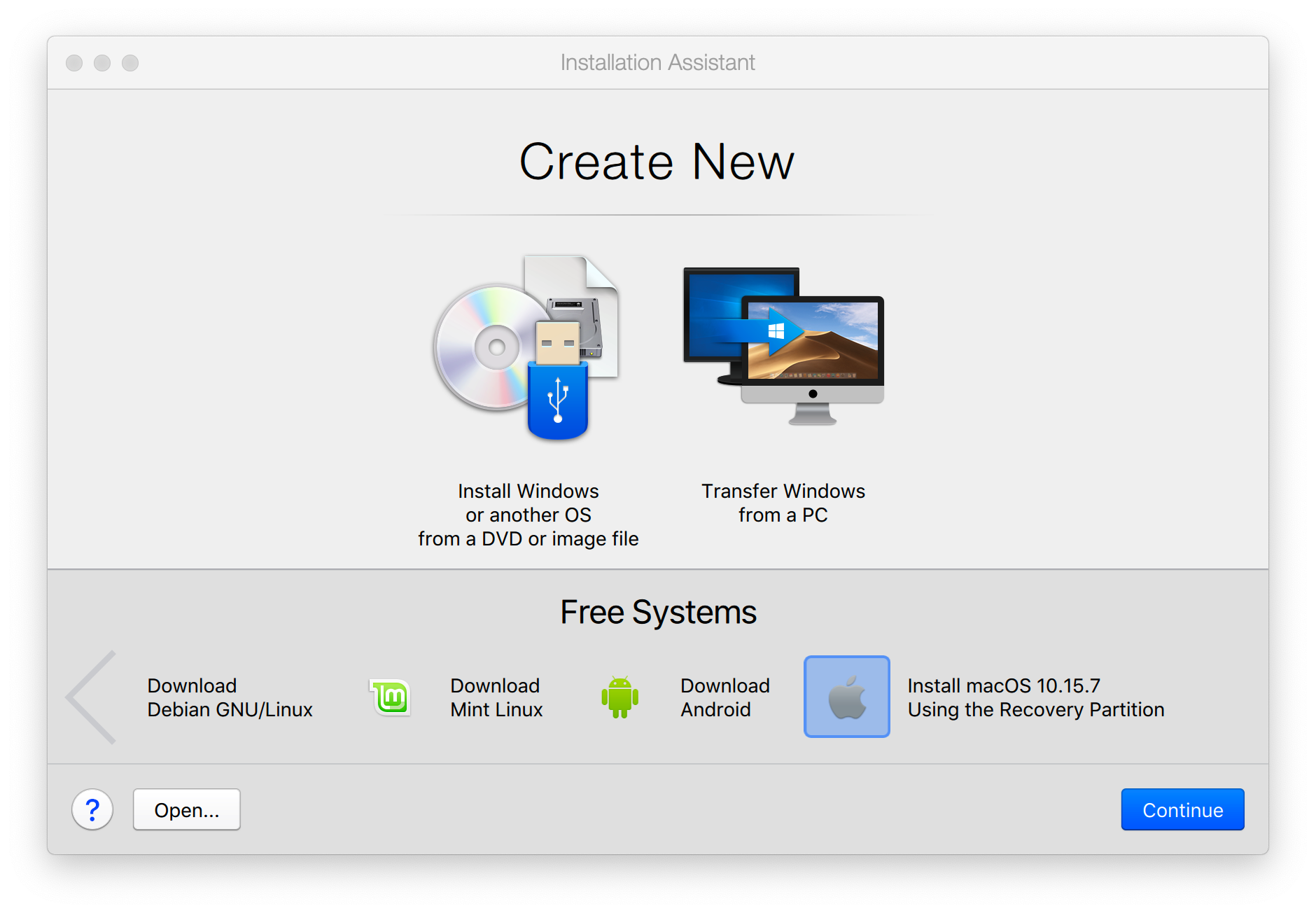This screenshot has height=913, width=1316.
Task: Select the highlighted Apple logo tile
Action: pos(846,697)
